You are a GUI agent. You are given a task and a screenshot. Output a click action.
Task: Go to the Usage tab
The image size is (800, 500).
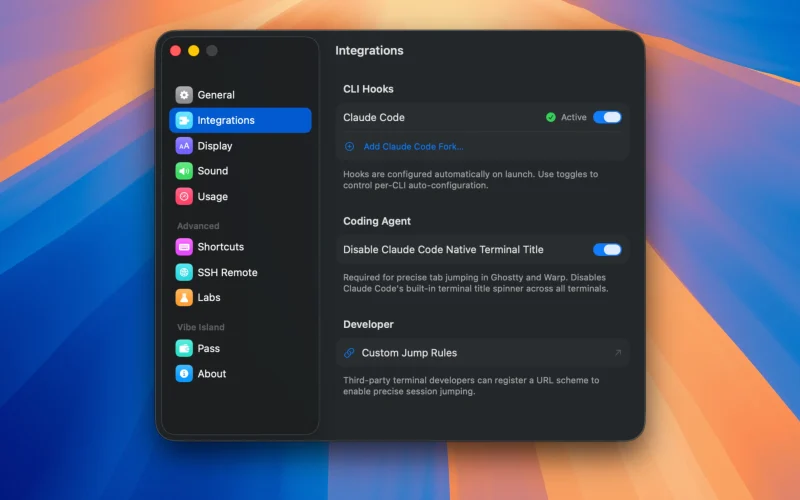[x=240, y=196]
